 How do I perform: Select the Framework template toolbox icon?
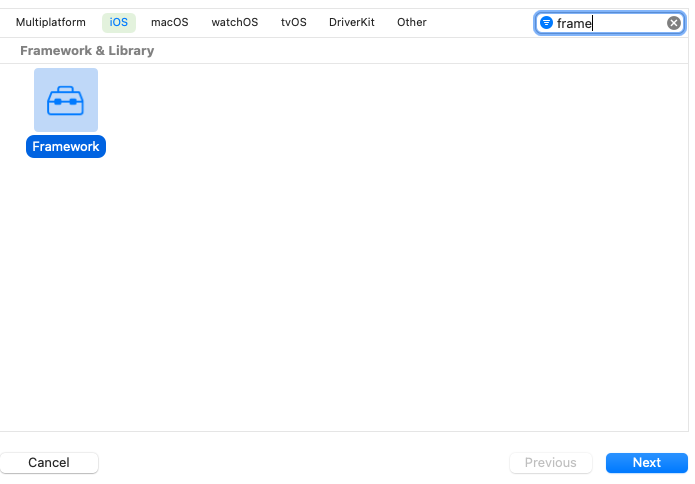pyautogui.click(x=66, y=100)
